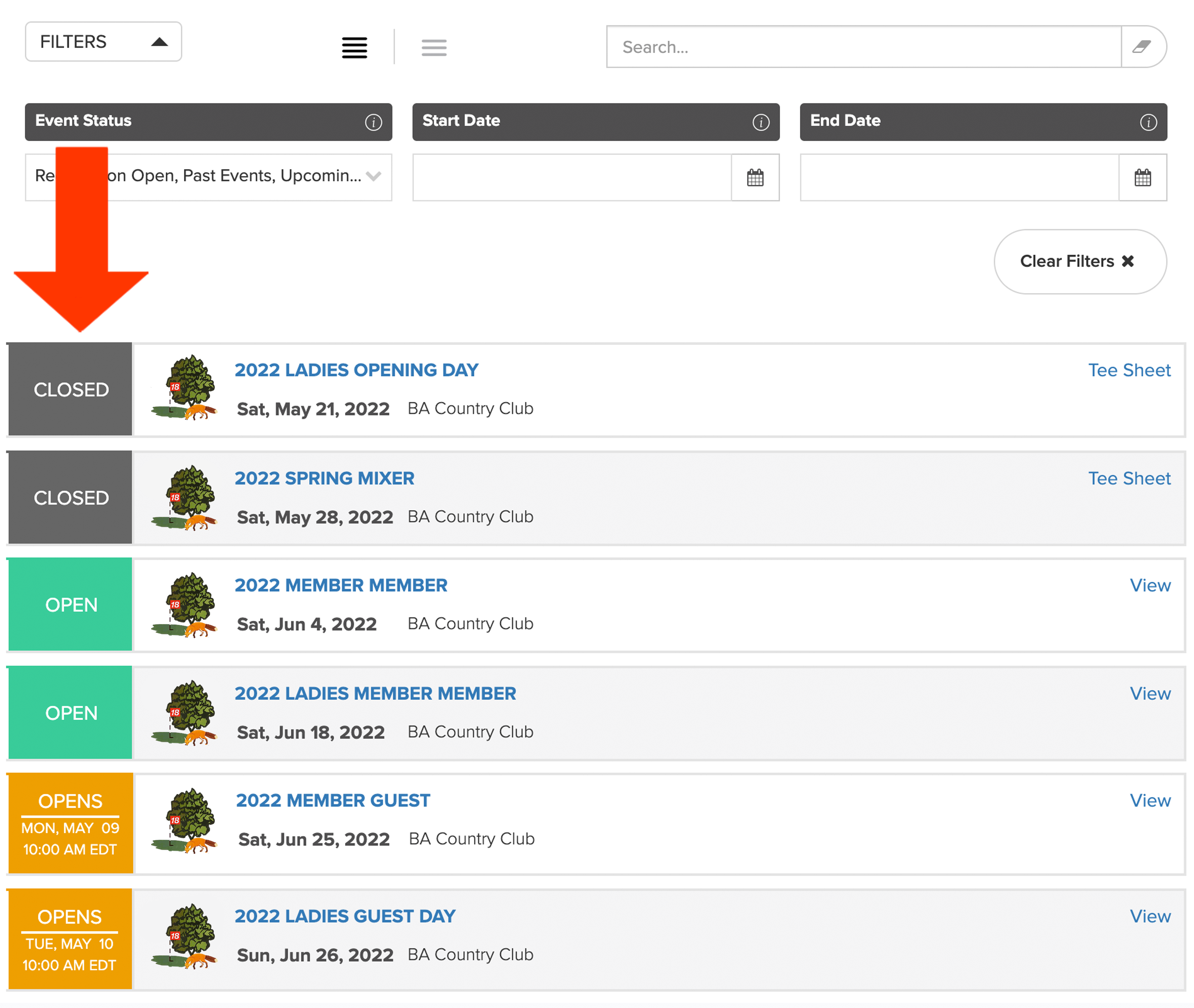
Task: Click the 2022 Member Guest logo thumbnail
Action: 184,821
